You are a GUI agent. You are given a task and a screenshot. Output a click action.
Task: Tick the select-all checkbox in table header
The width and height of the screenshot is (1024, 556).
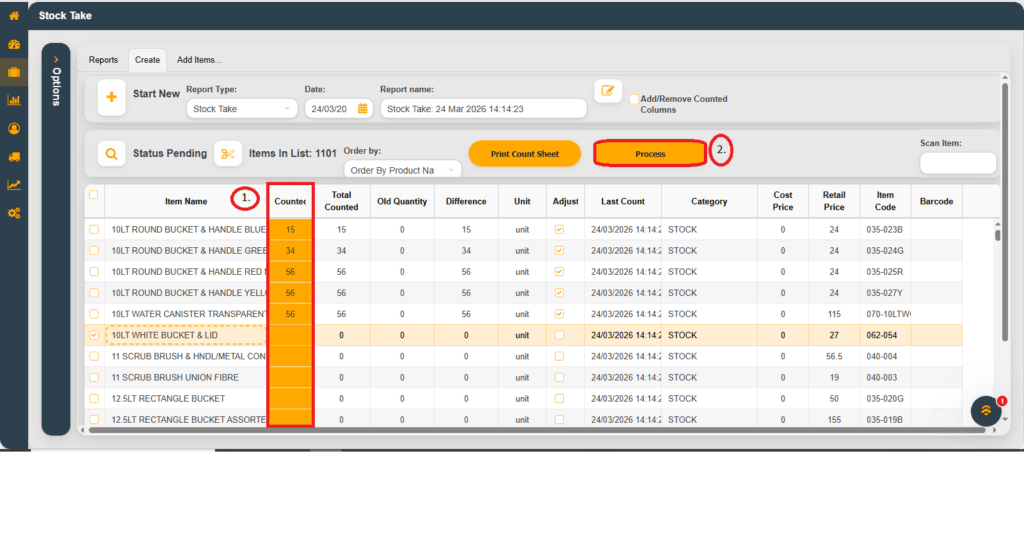coord(94,195)
